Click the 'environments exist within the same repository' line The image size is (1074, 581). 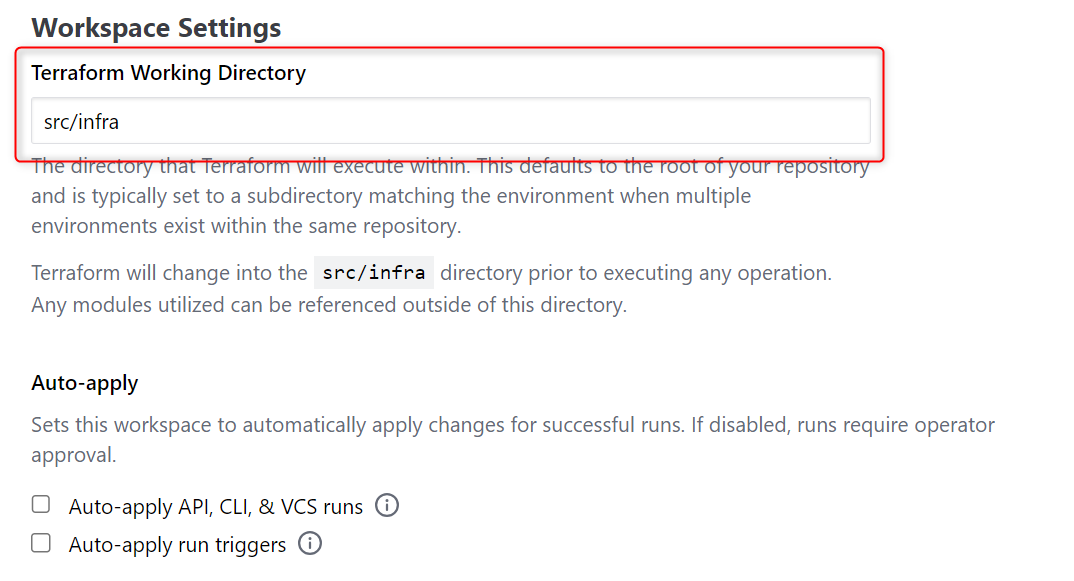coord(245,226)
